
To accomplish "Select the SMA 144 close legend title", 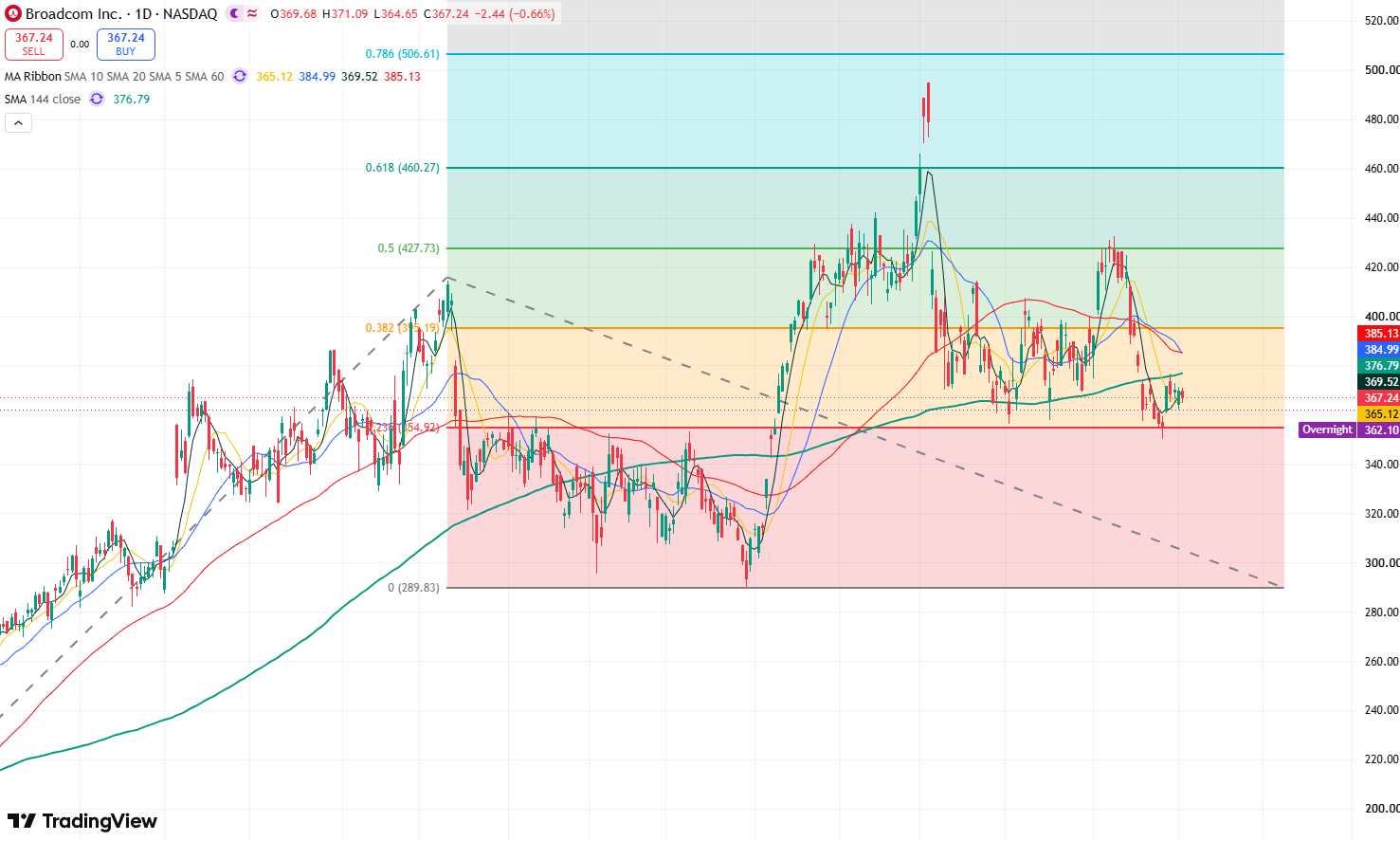I will coord(43,99).
